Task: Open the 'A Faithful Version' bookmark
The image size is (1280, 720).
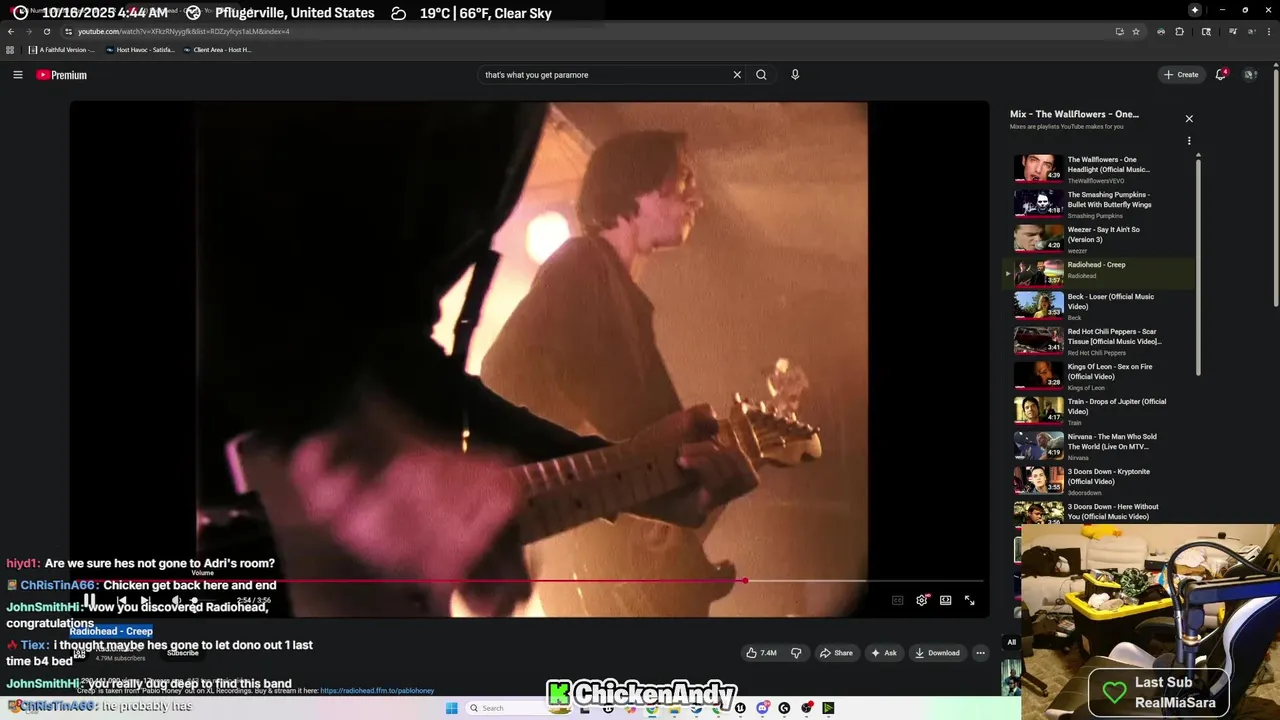Action: 61,50
